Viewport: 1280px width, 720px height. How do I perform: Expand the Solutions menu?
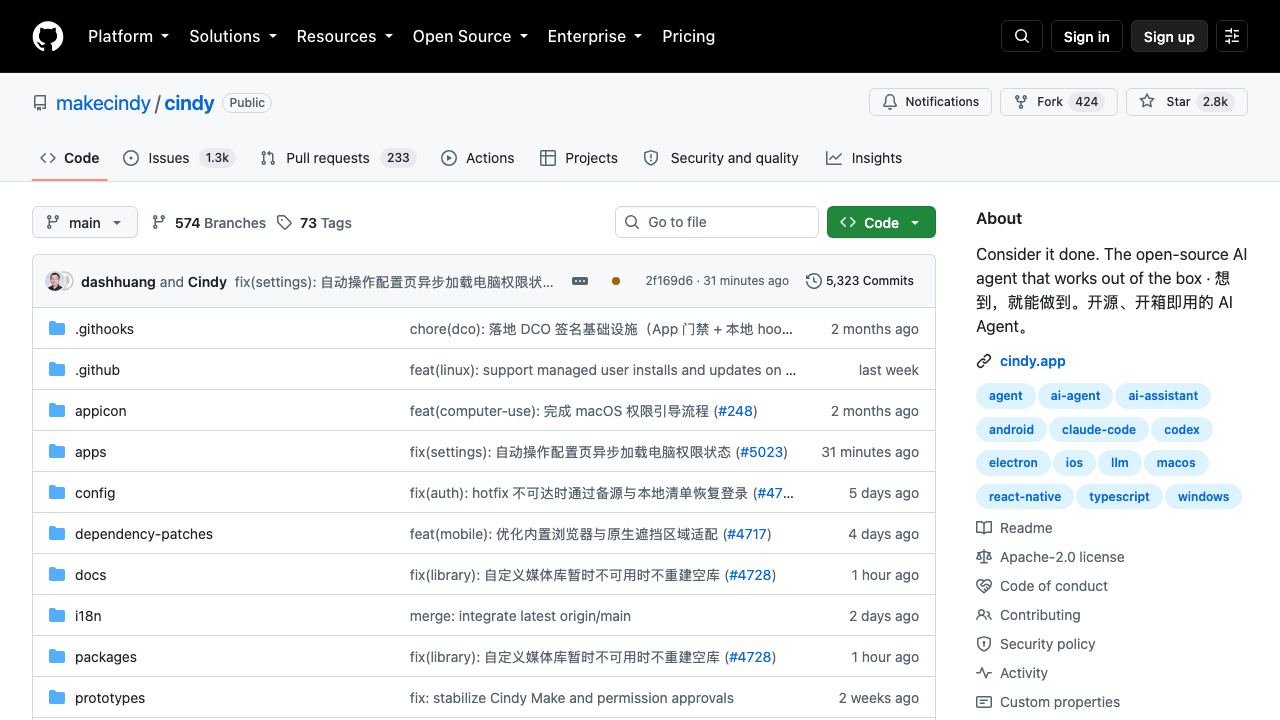coord(233,36)
